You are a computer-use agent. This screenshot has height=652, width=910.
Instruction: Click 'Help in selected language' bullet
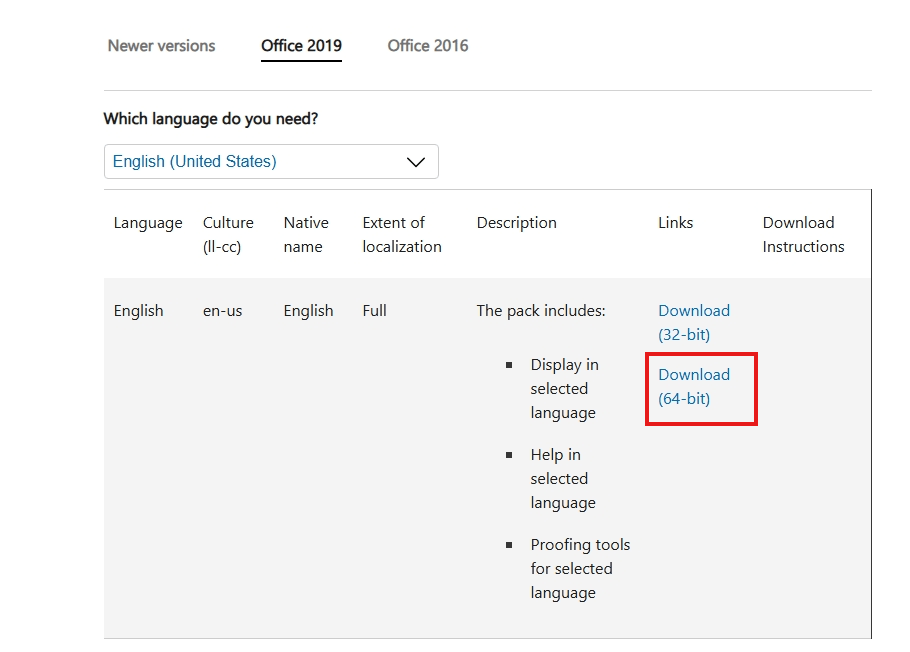point(563,478)
